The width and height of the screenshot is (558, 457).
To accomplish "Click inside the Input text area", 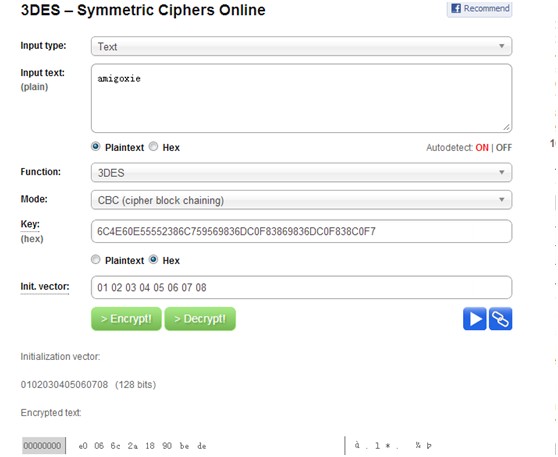I will 301,98.
